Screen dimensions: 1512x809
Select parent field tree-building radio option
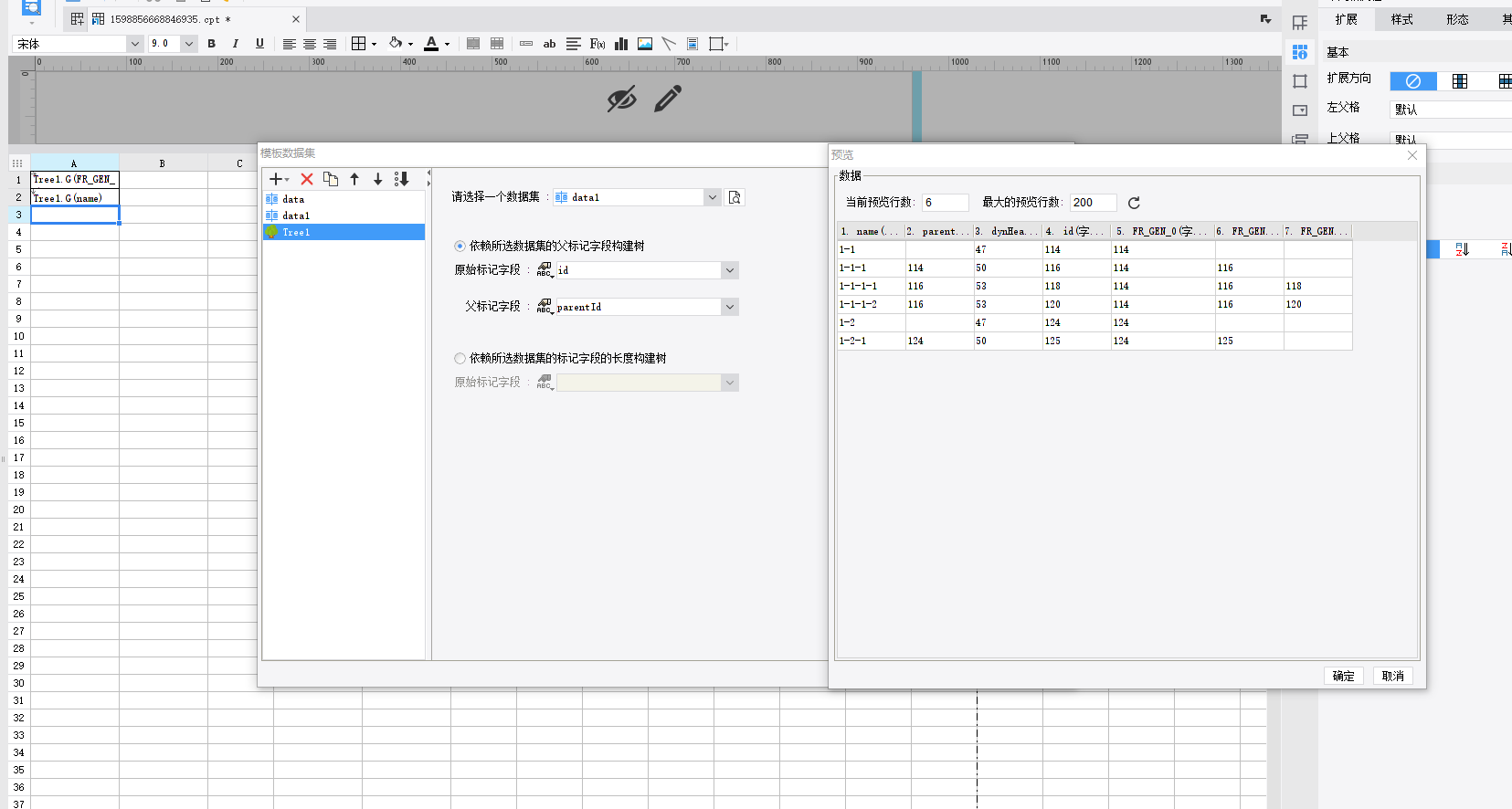460,246
